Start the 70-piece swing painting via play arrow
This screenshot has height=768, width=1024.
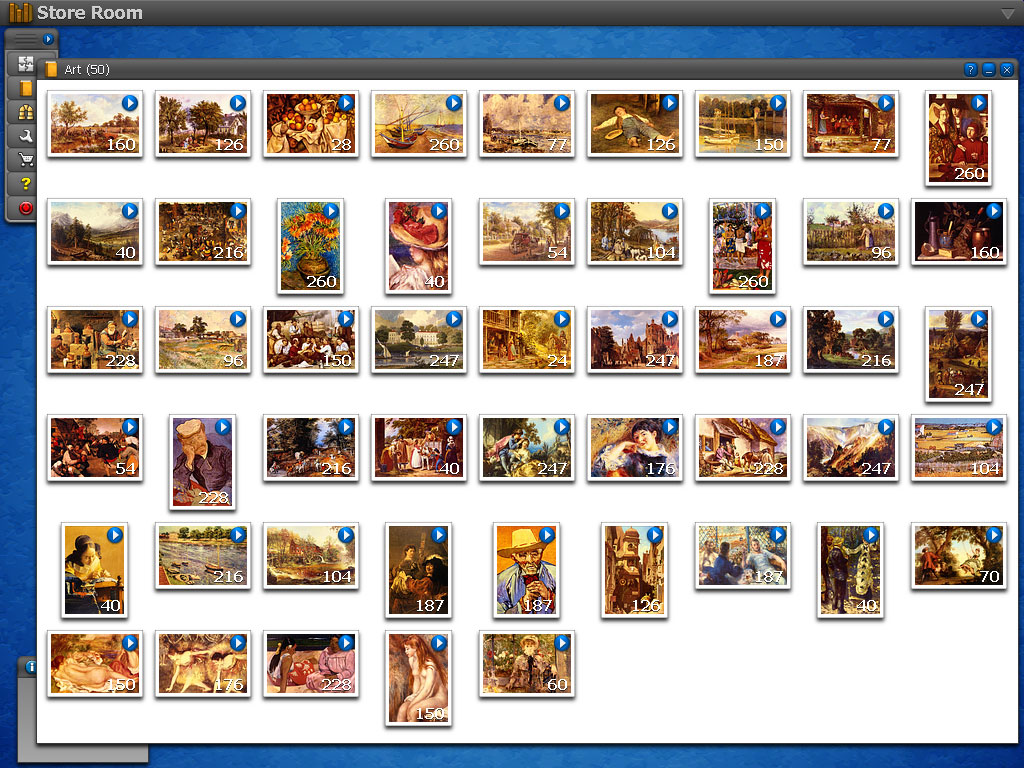(x=993, y=536)
